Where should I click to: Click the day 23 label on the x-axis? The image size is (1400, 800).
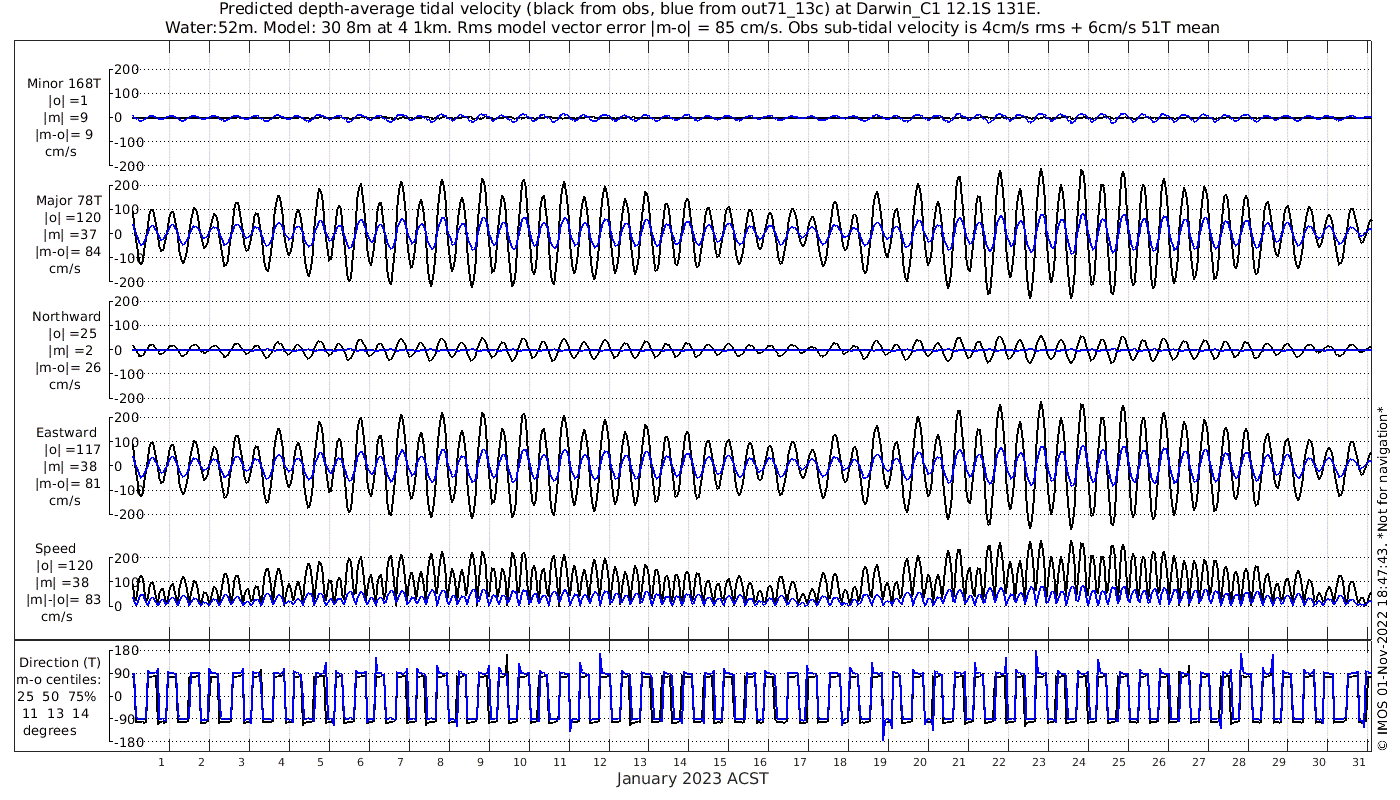(1039, 762)
